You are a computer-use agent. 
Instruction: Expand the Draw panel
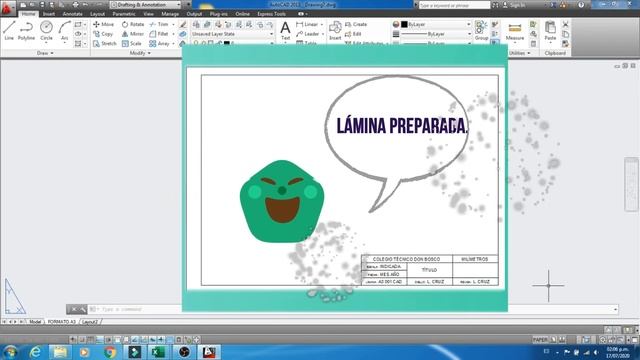pos(45,53)
